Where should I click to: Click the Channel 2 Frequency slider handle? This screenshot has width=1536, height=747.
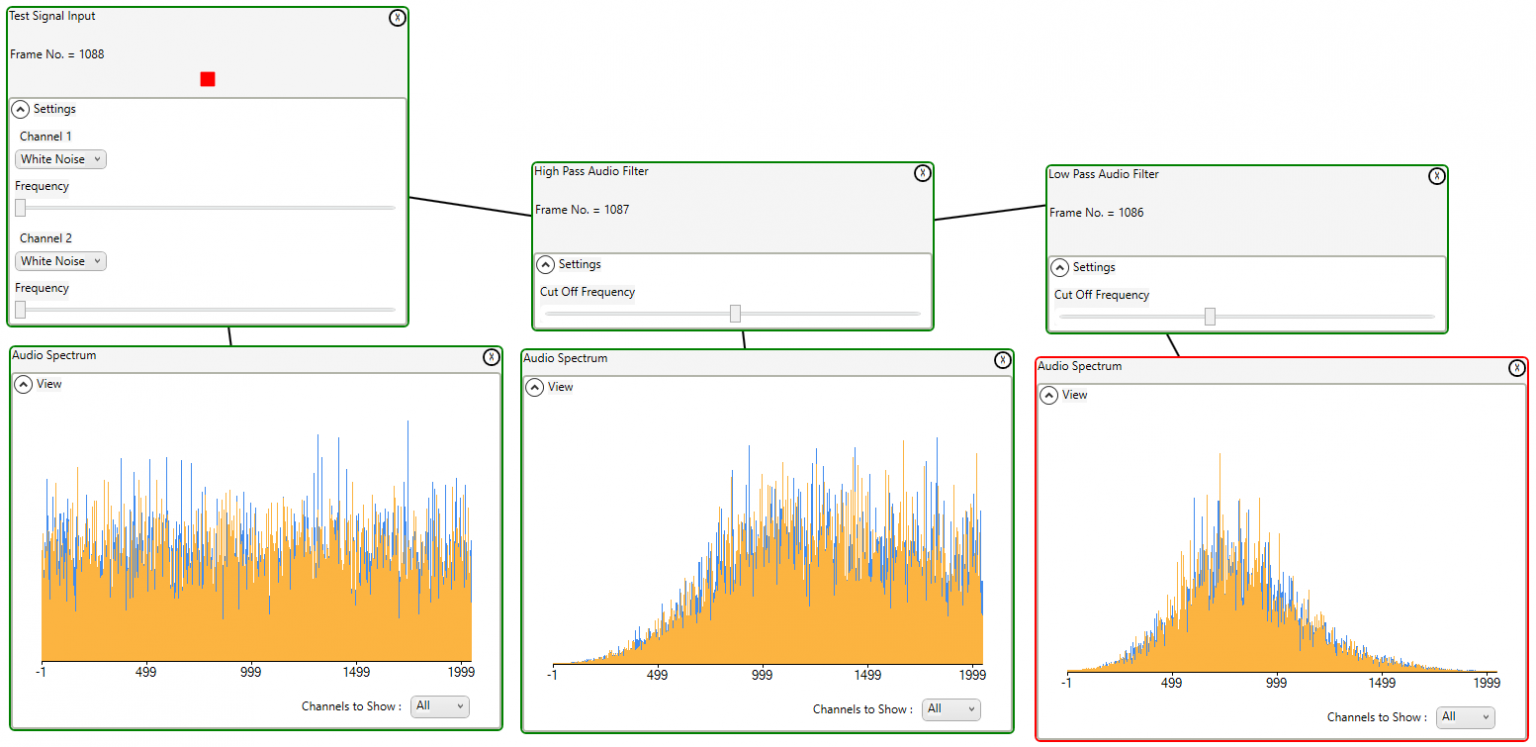click(x=19, y=309)
